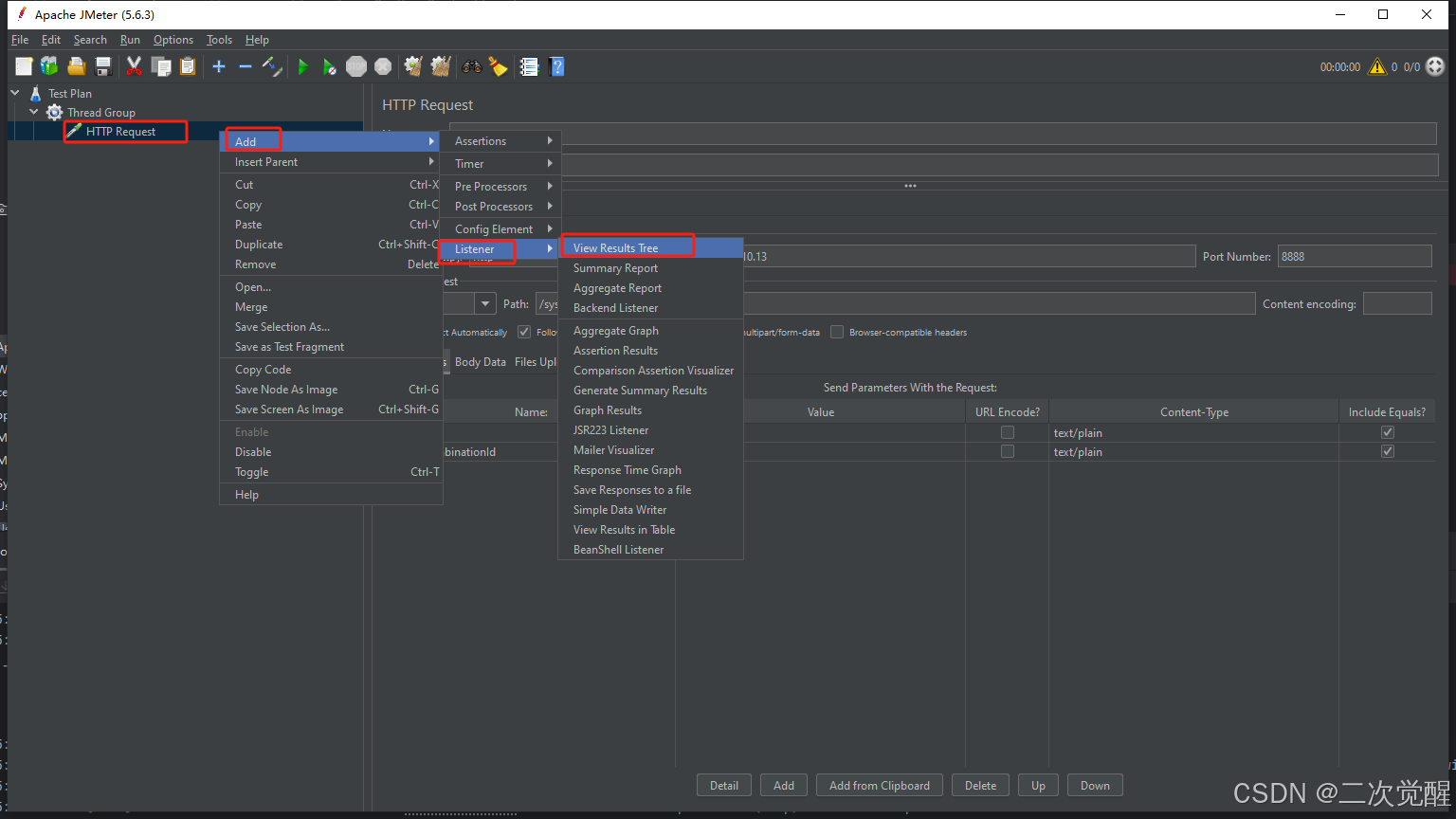Click the Clear single broom-gear icon
Screen dimensions: 1456x819
(x=413, y=66)
